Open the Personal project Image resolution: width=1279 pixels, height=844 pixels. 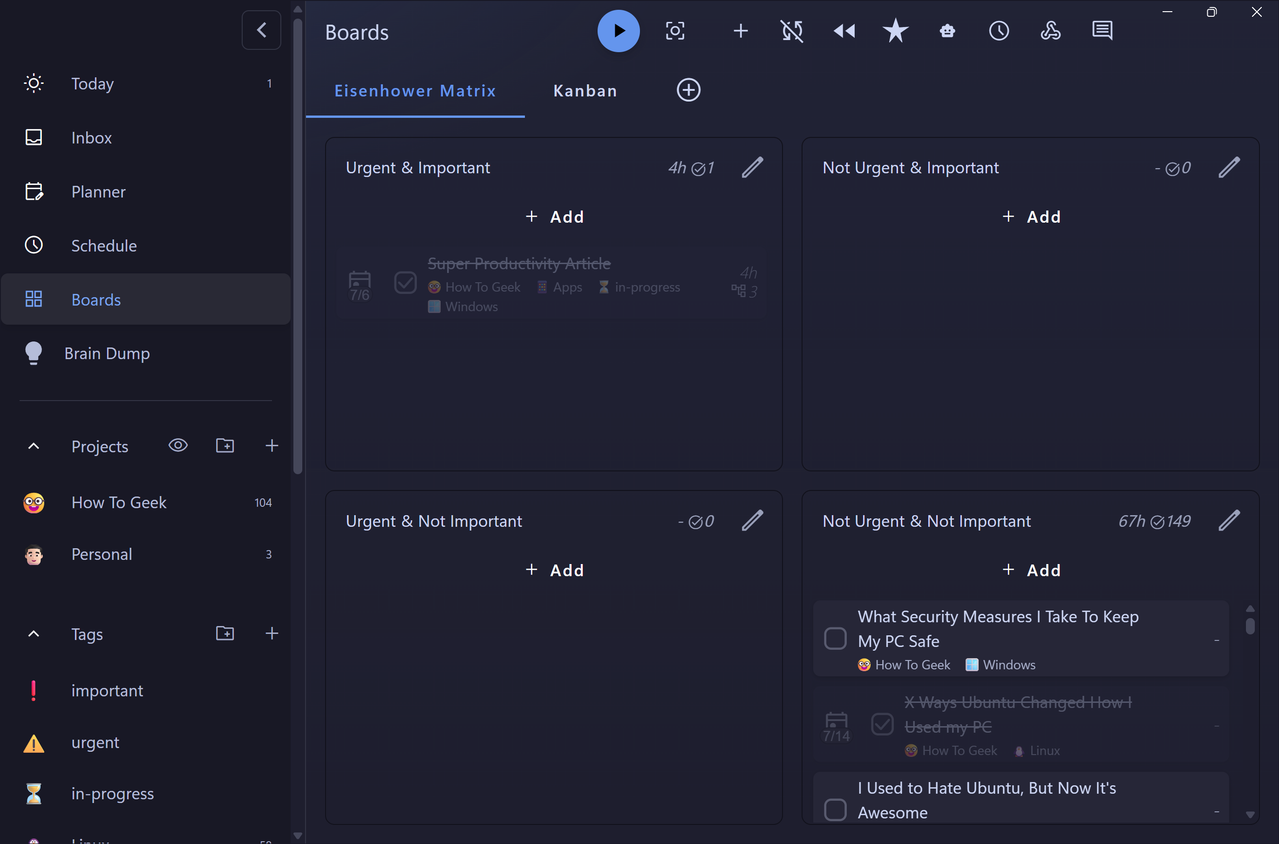[x=146, y=555]
